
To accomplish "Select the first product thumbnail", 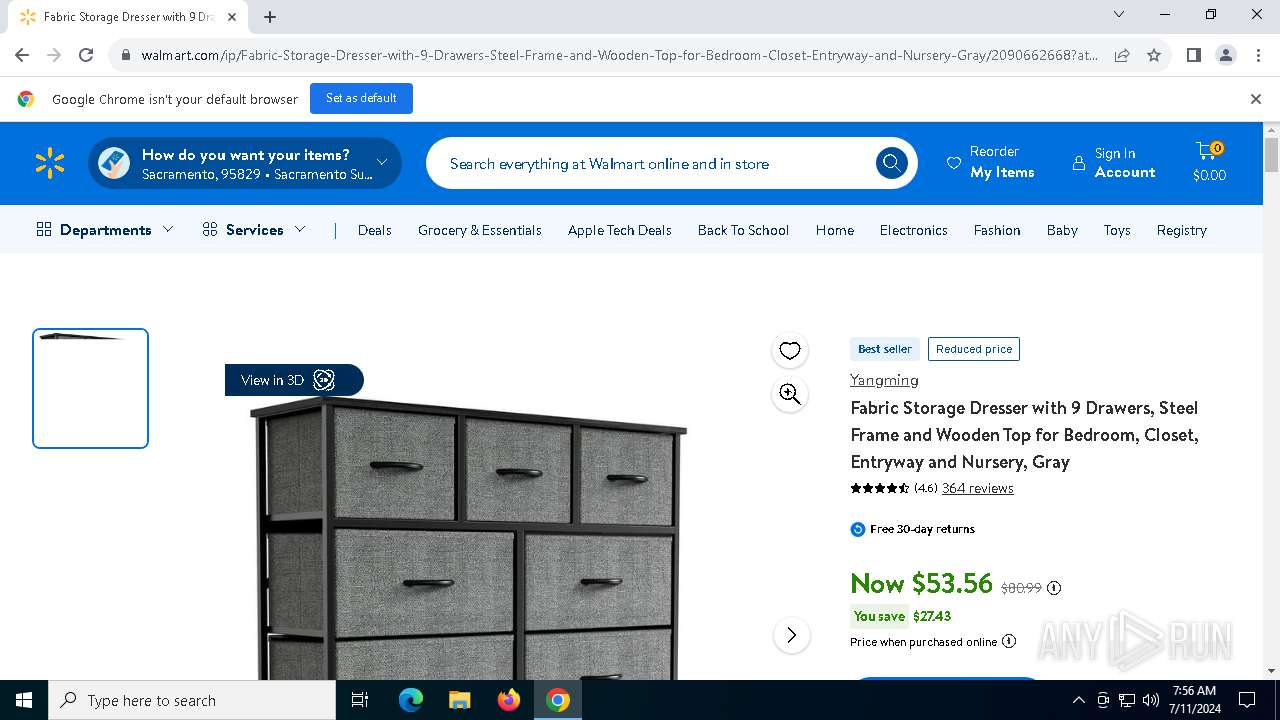I will [90, 388].
